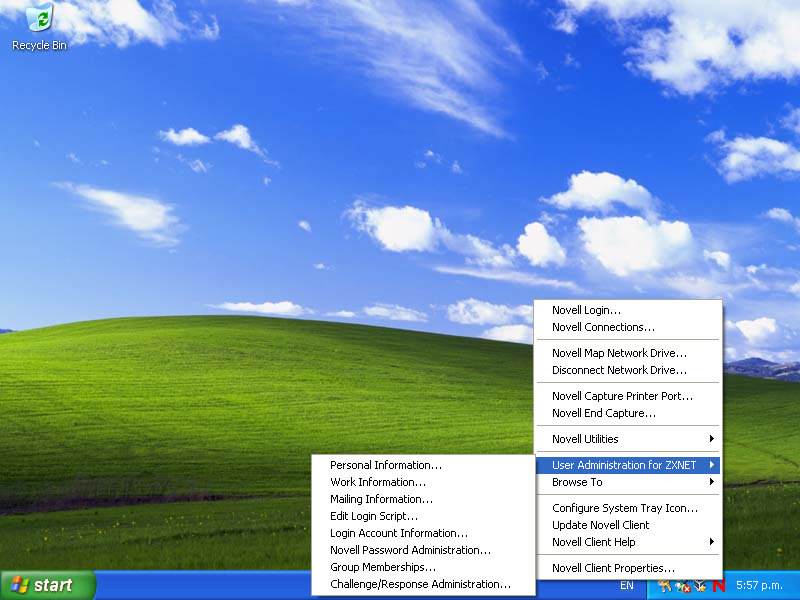
Task: Open the Windows start menu
Action: (47, 585)
